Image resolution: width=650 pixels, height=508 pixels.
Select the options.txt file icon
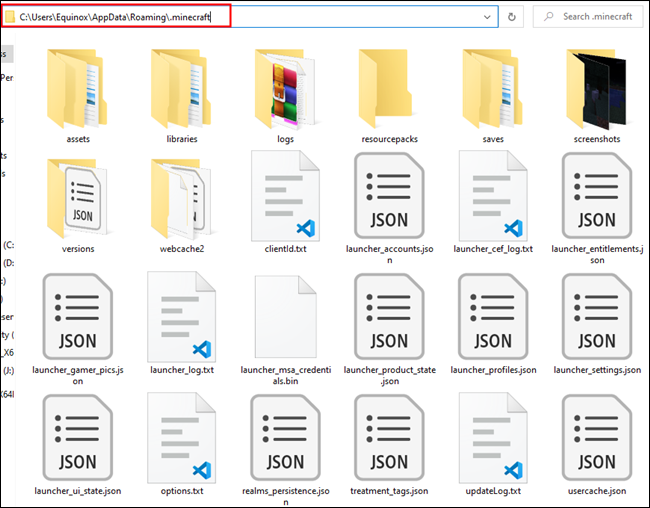pyautogui.click(x=181, y=438)
